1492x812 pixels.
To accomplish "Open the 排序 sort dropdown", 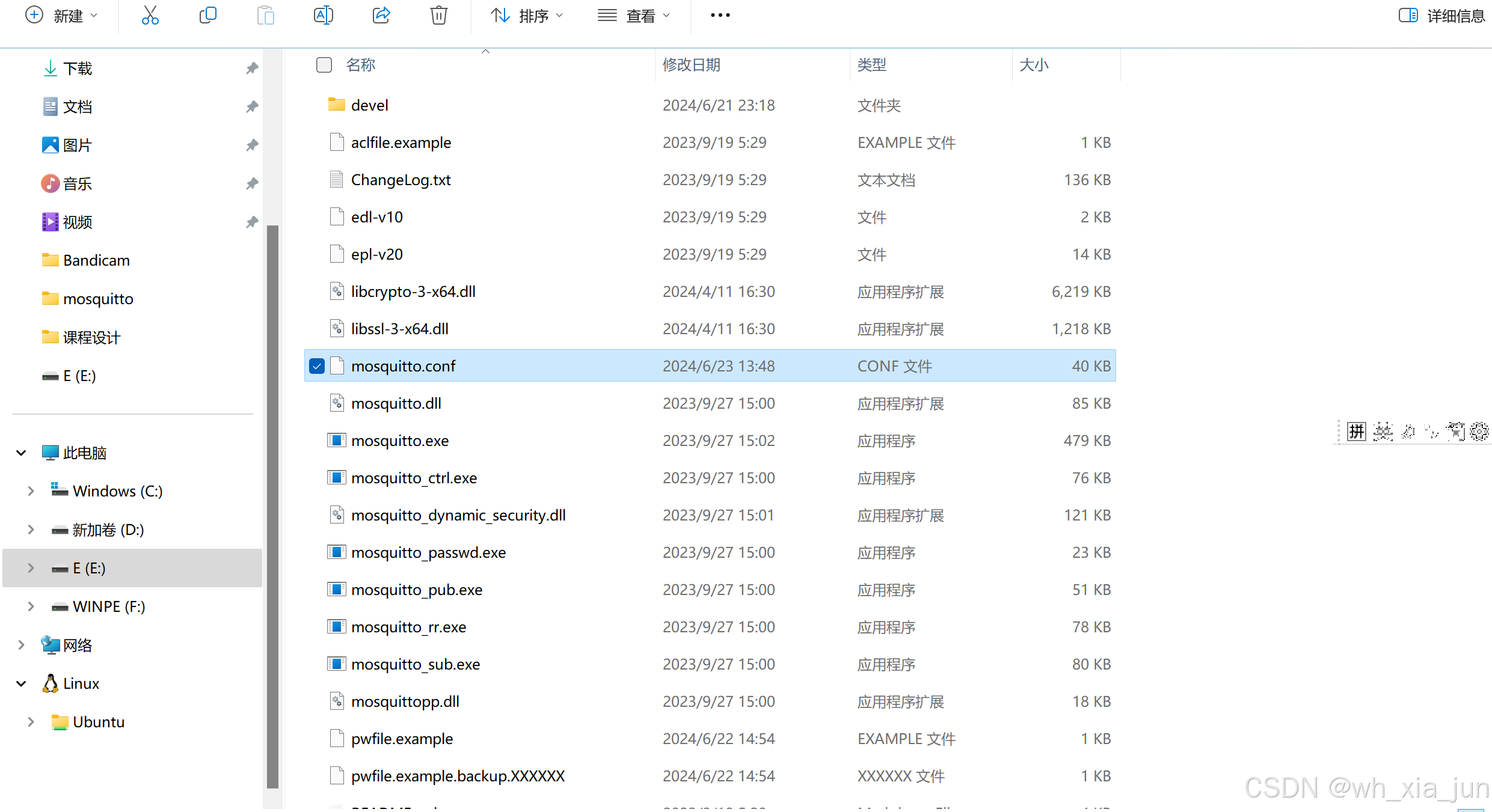I will 527,16.
